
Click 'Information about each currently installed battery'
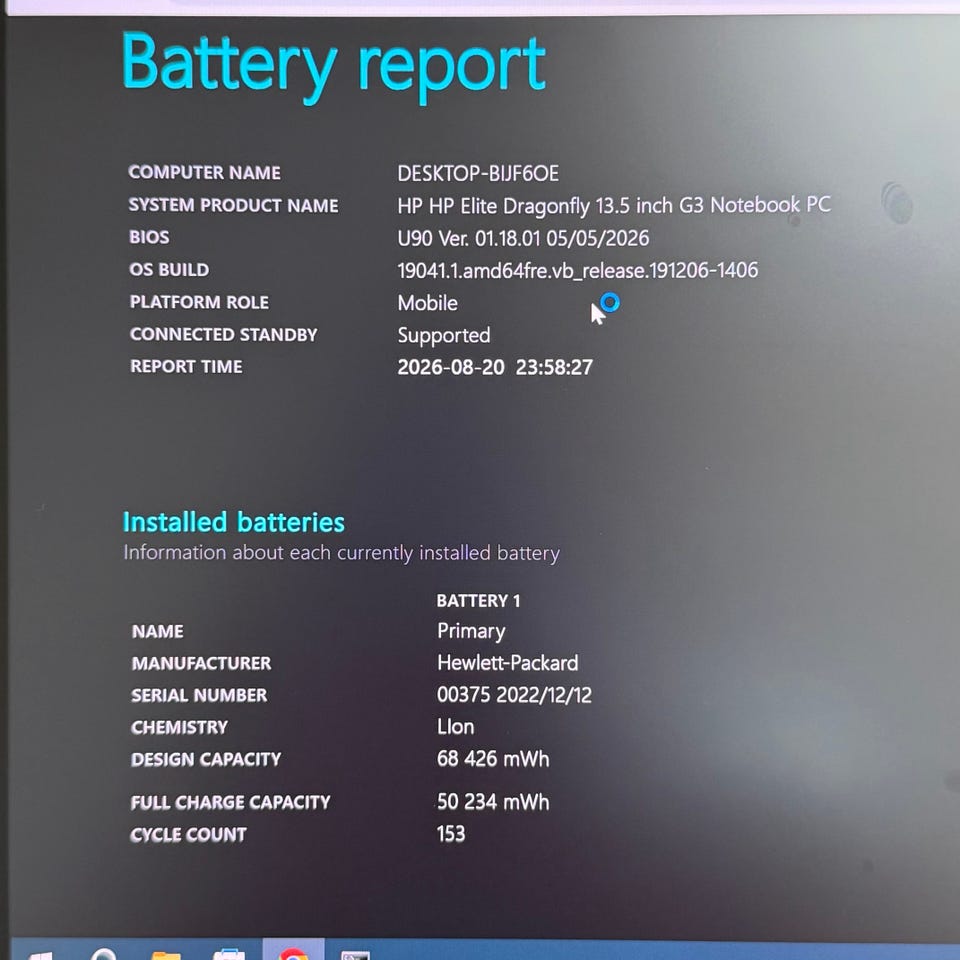pos(342,553)
